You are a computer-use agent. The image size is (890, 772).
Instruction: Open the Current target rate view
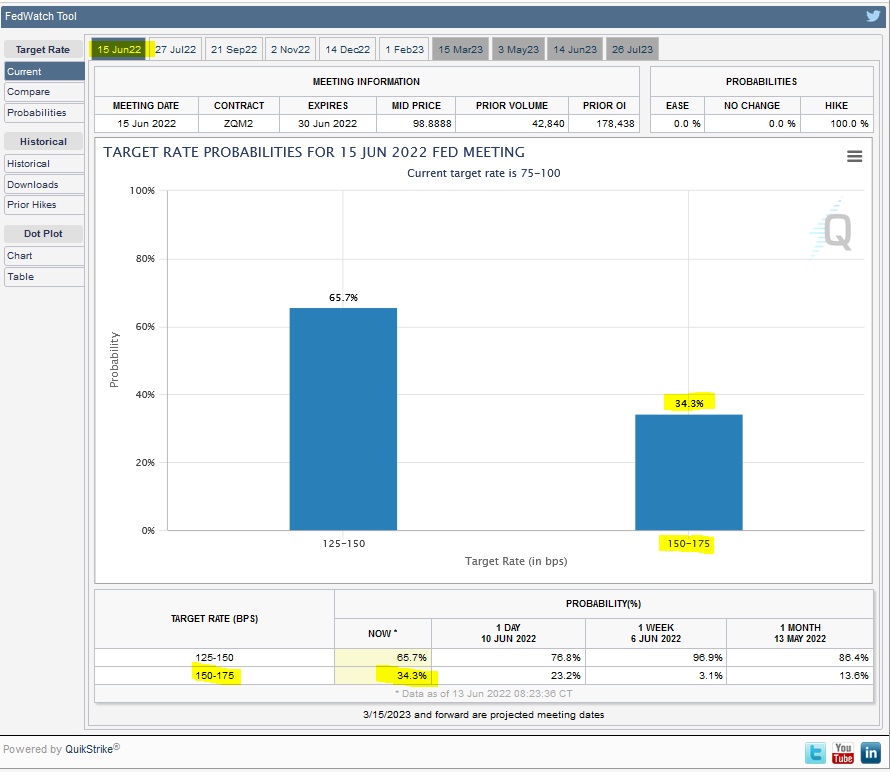[44, 72]
